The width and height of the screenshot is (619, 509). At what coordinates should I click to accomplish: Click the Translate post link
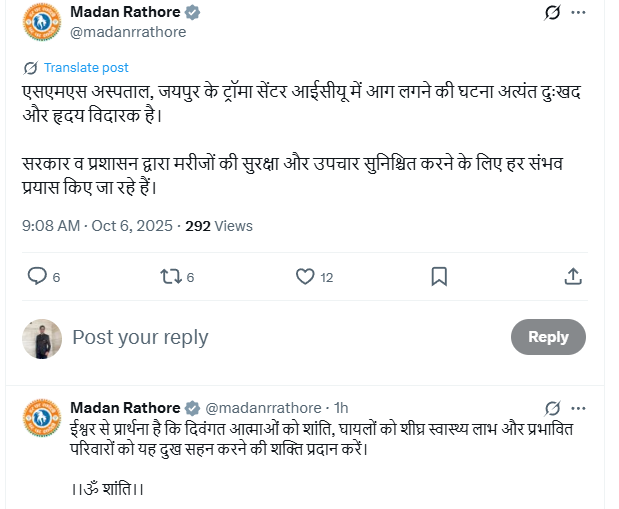pyautogui.click(x=86, y=67)
